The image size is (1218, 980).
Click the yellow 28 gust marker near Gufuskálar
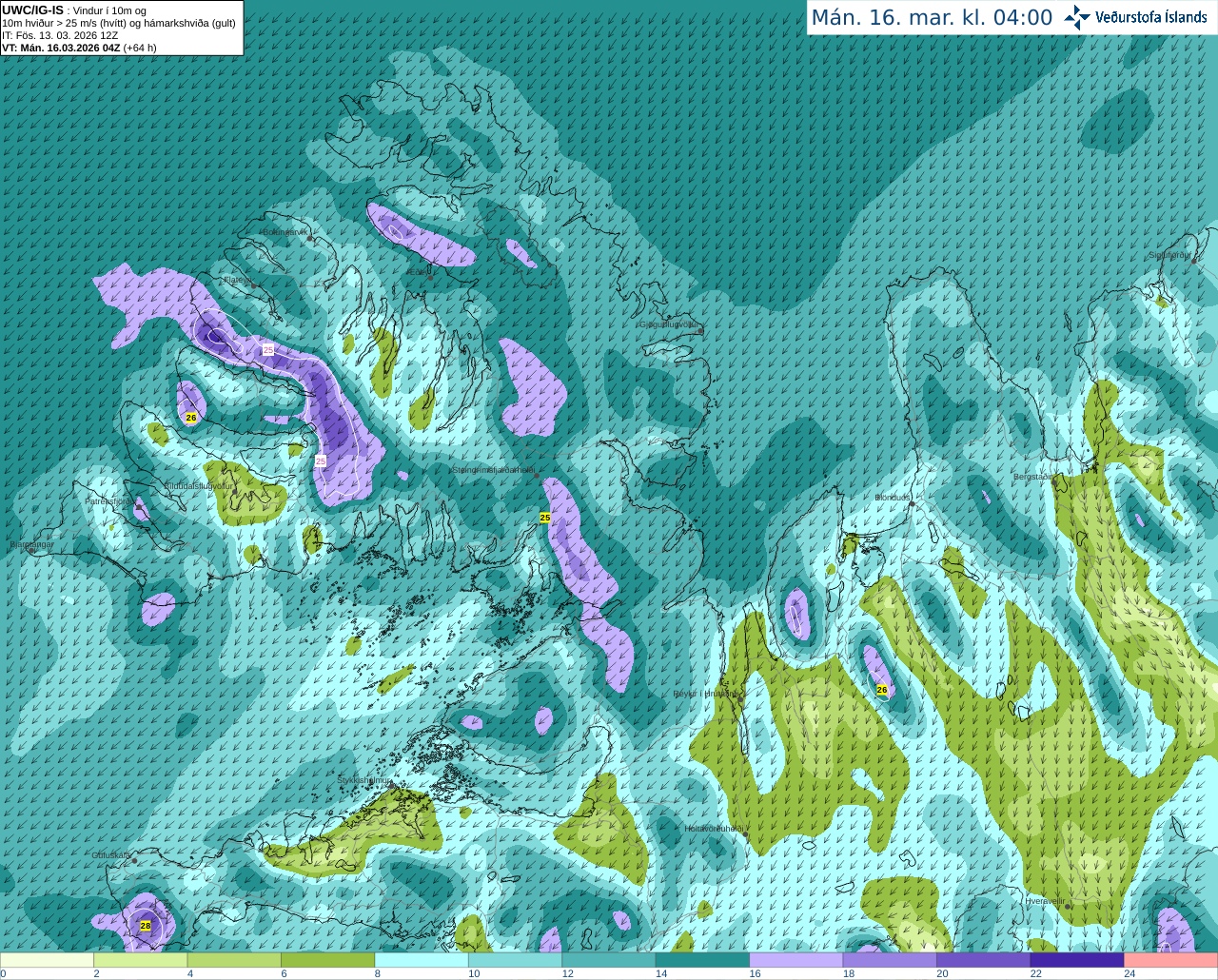[146, 925]
